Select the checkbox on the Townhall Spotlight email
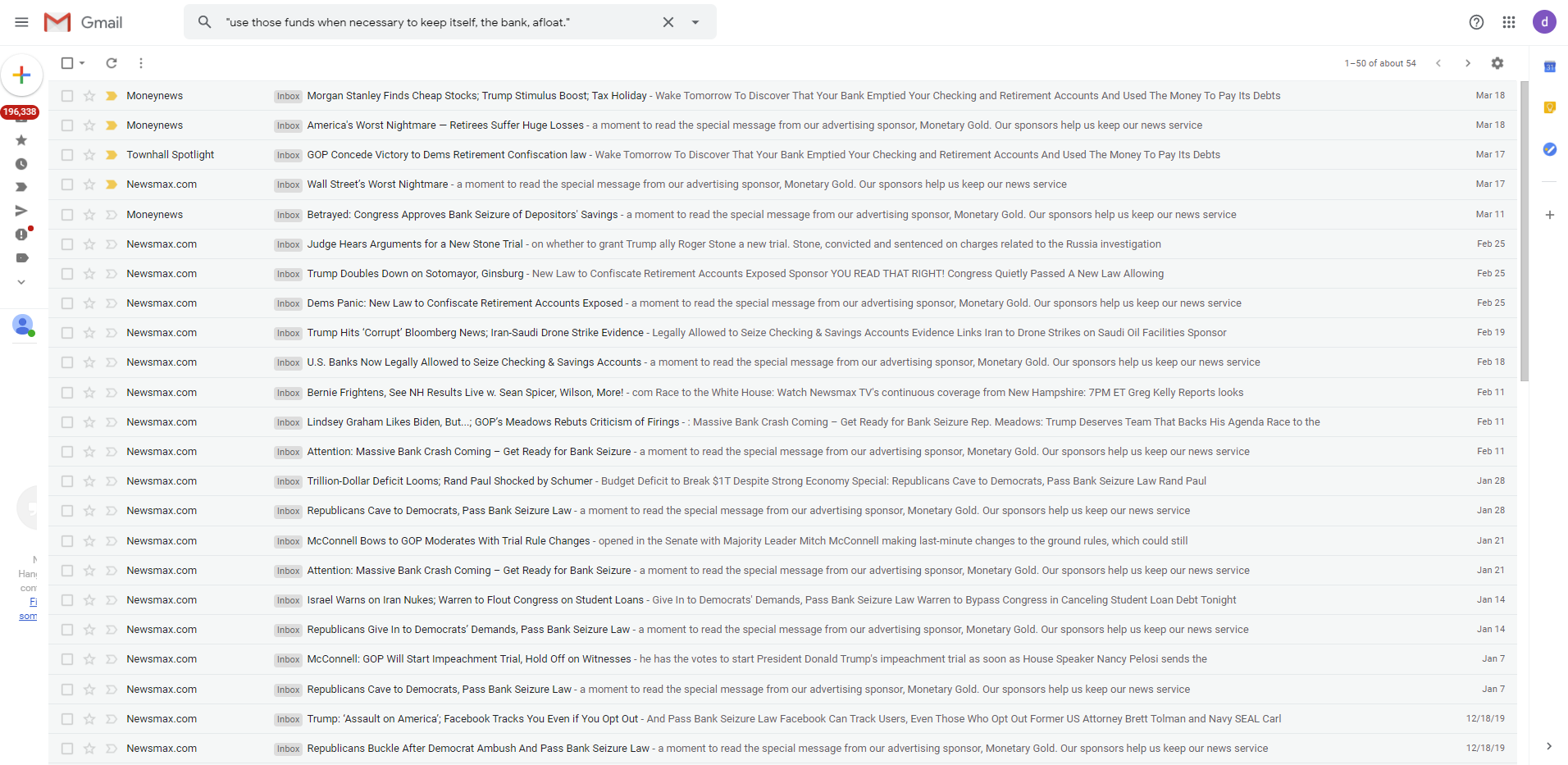The width and height of the screenshot is (1568, 765). (66, 155)
